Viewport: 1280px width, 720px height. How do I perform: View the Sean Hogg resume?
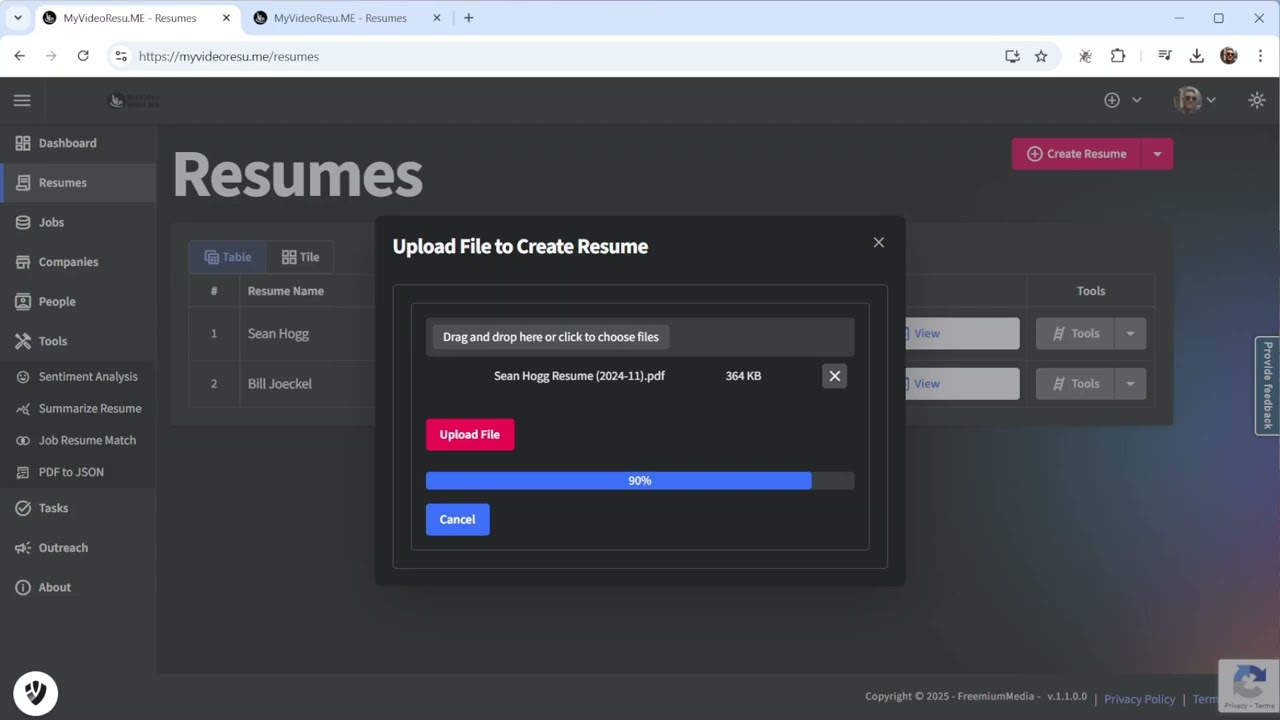tap(960, 334)
